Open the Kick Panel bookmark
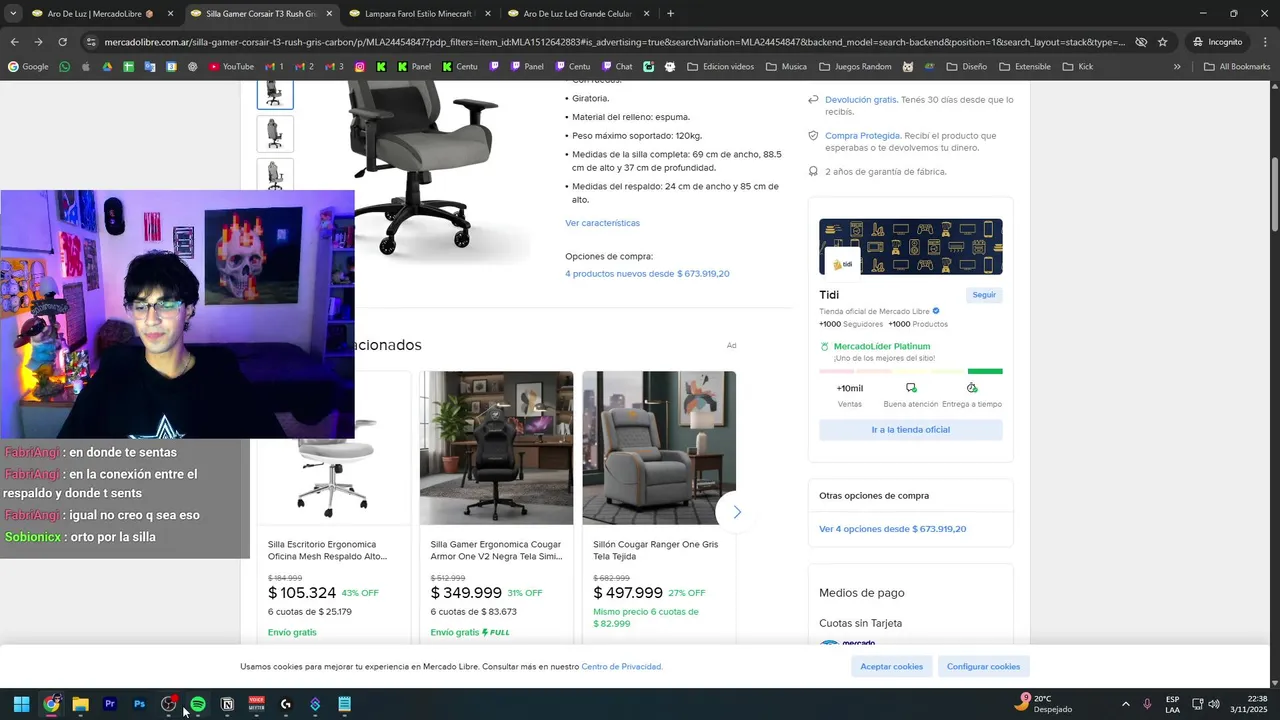This screenshot has height=720, width=1280. click(414, 67)
